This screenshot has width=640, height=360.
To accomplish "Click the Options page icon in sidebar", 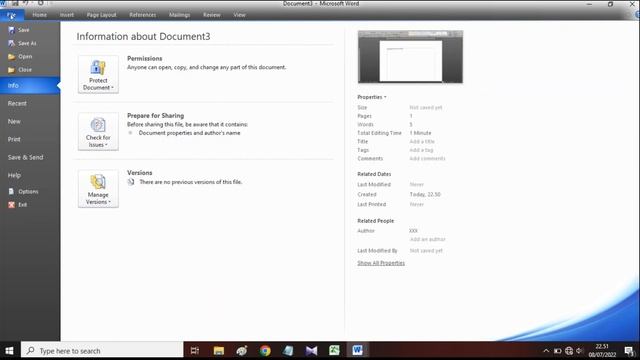I will pos(11,191).
